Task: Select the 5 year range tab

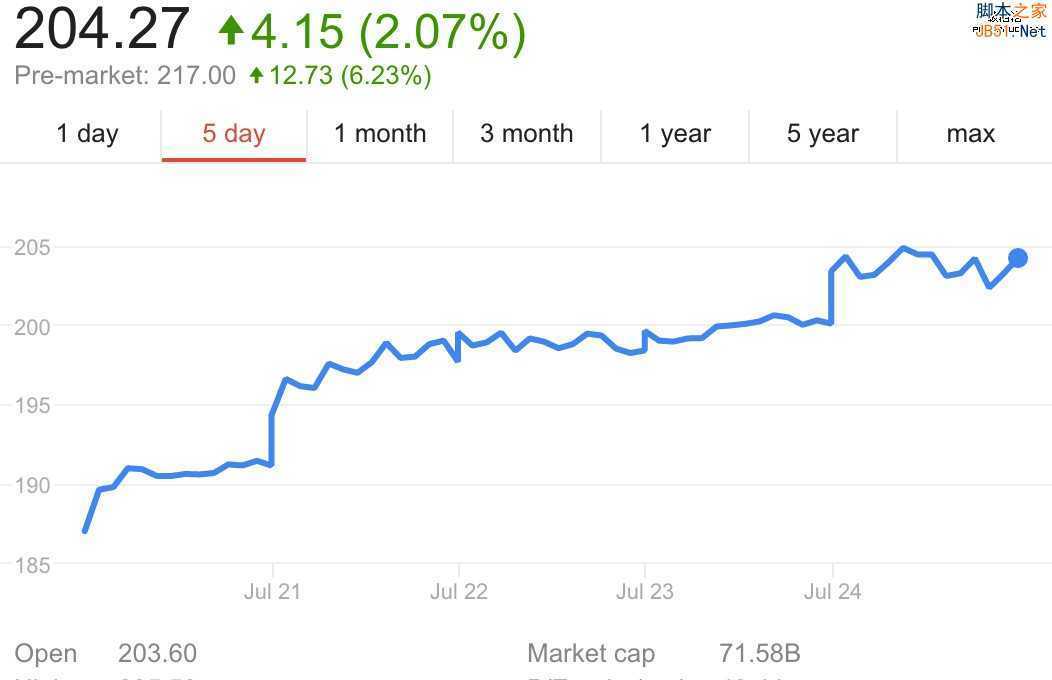Action: tap(823, 134)
